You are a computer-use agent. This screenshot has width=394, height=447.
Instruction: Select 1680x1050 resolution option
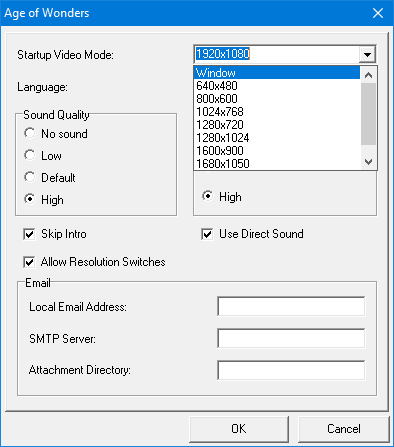click(x=277, y=164)
